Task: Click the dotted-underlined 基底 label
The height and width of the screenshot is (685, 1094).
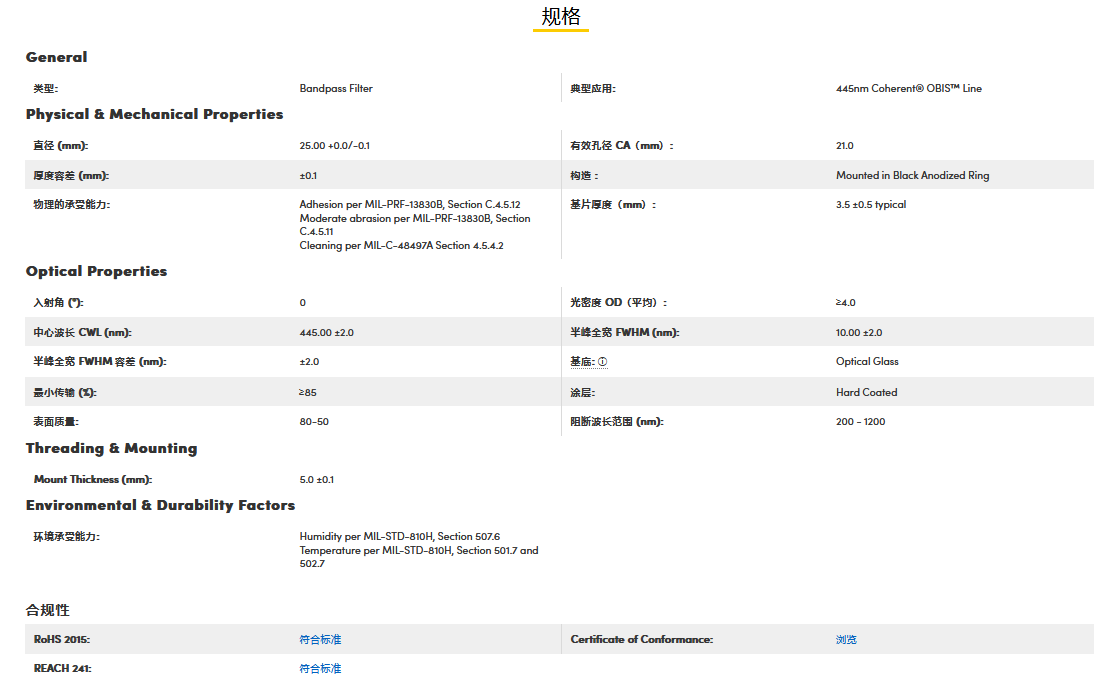Action: click(x=582, y=362)
